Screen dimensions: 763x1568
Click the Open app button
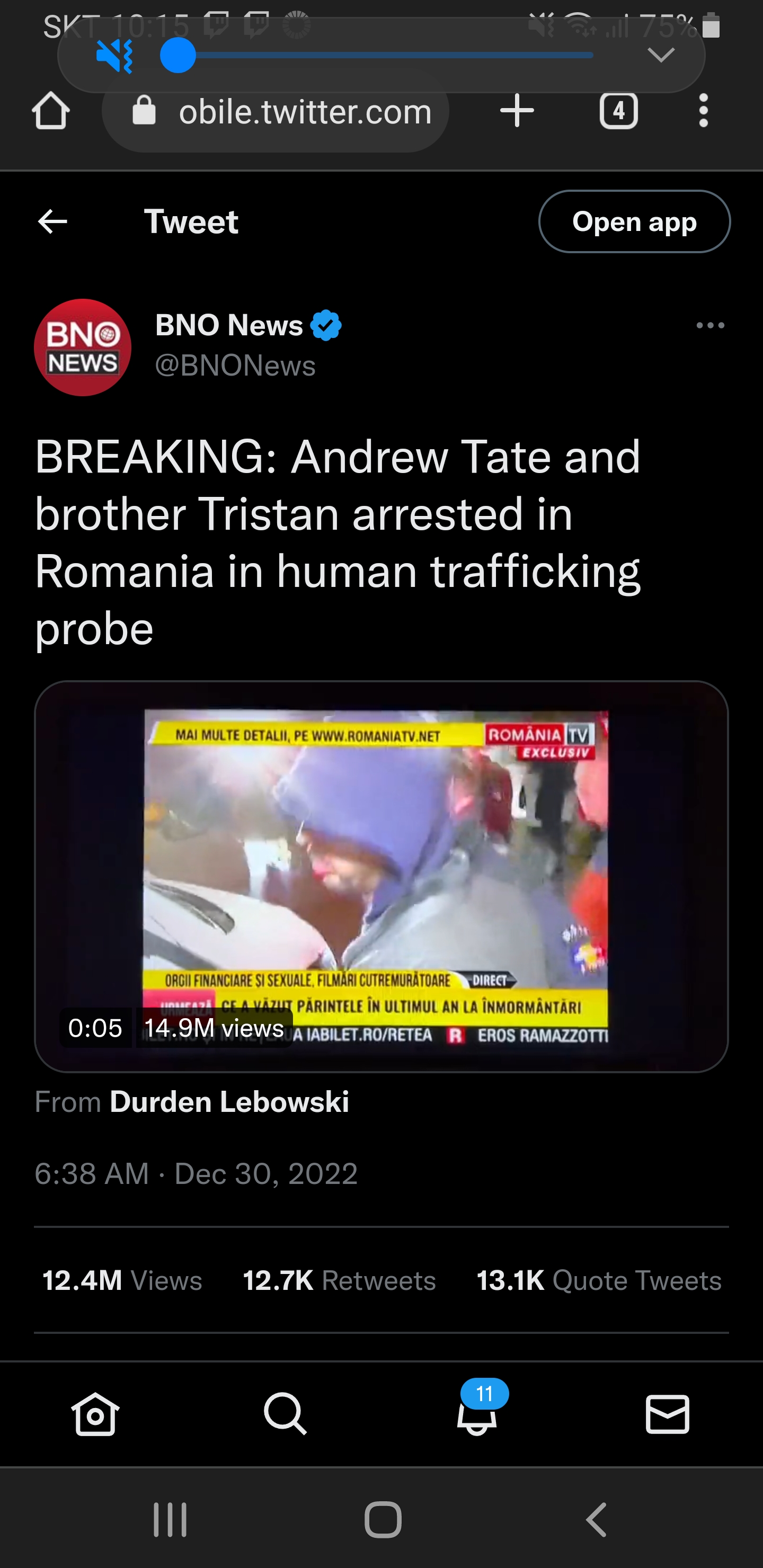634,221
